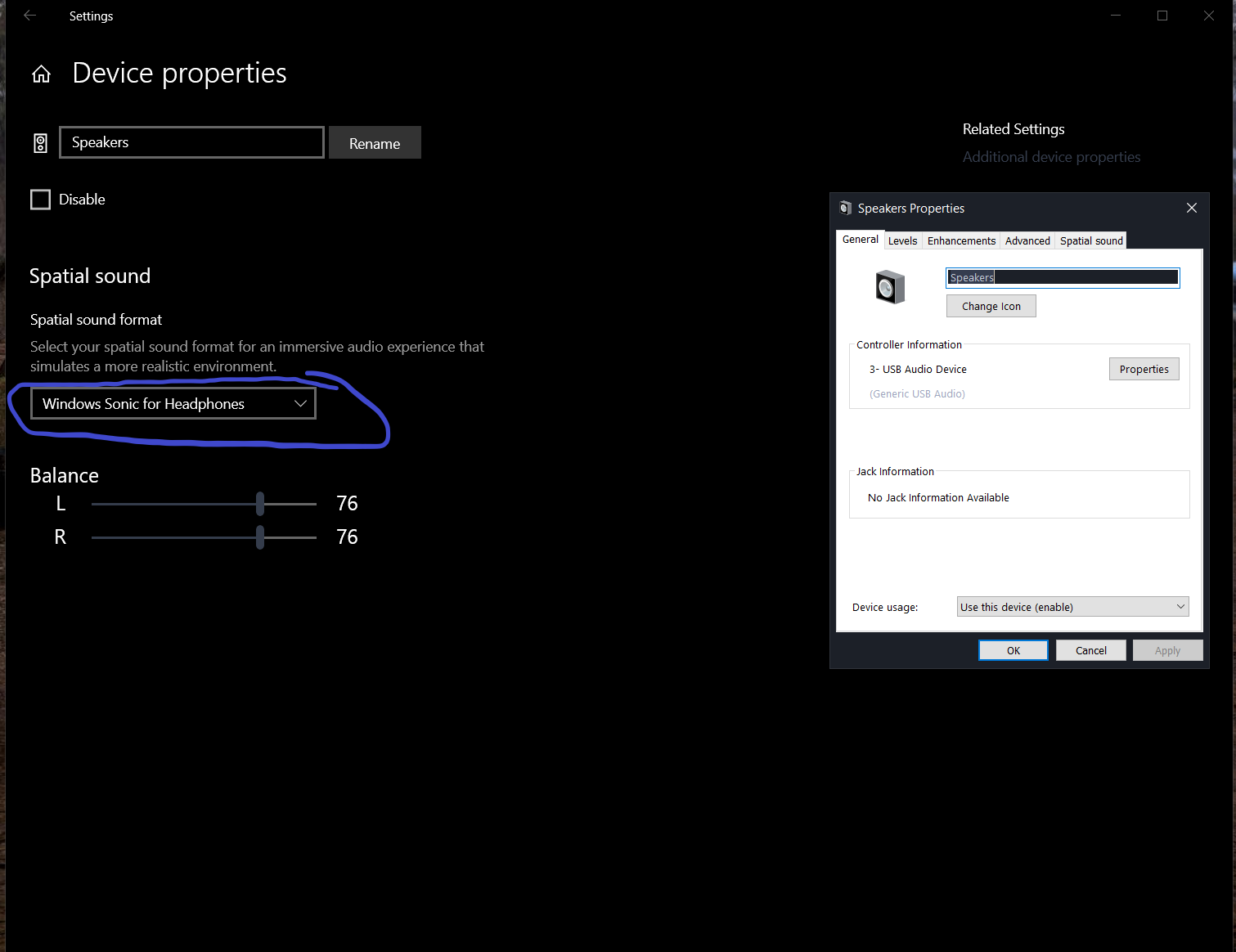Switch to the Levels tab
The height and width of the screenshot is (952, 1236).
pyautogui.click(x=902, y=240)
